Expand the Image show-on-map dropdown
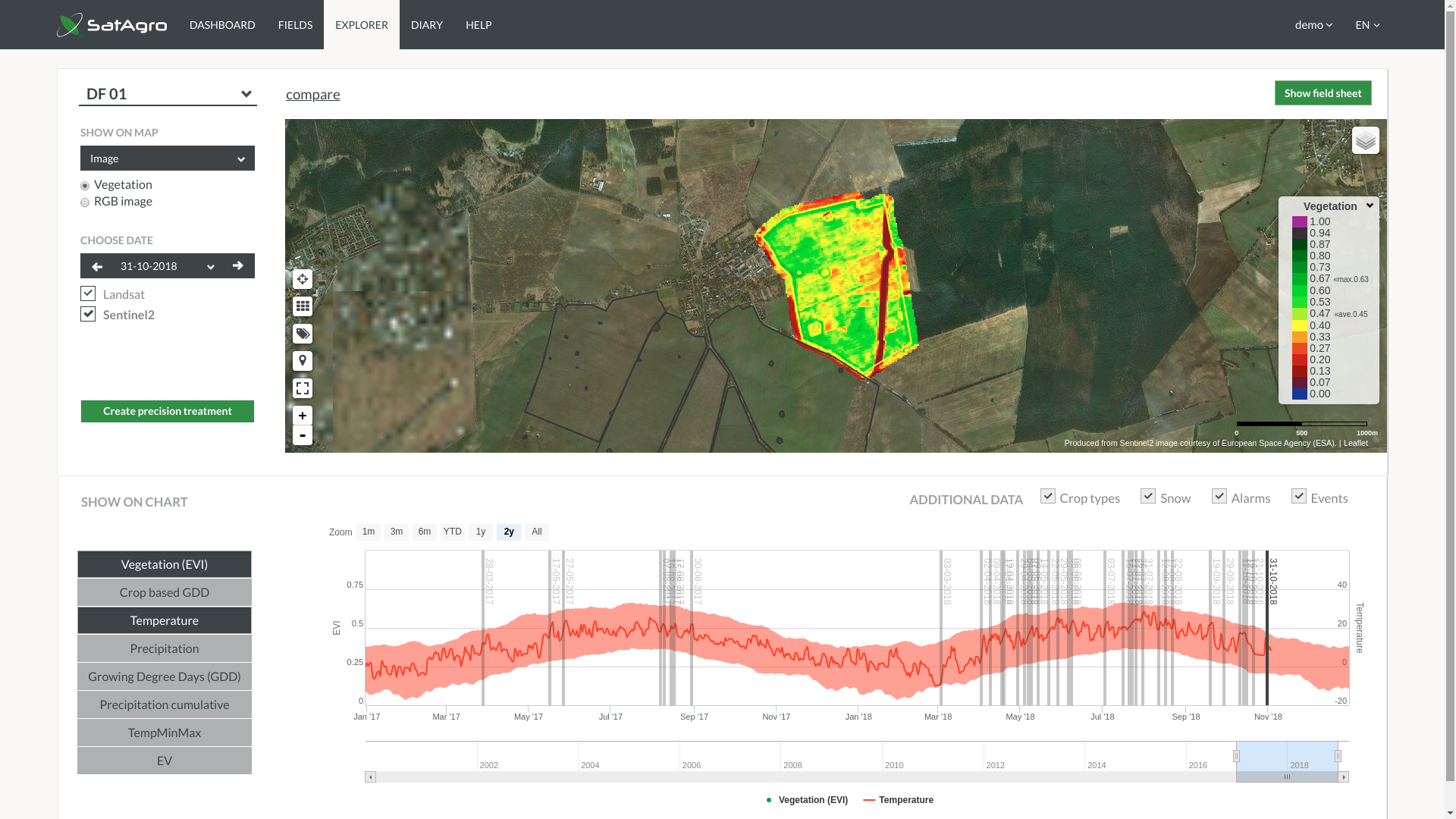This screenshot has width=1456, height=819. pos(168,158)
